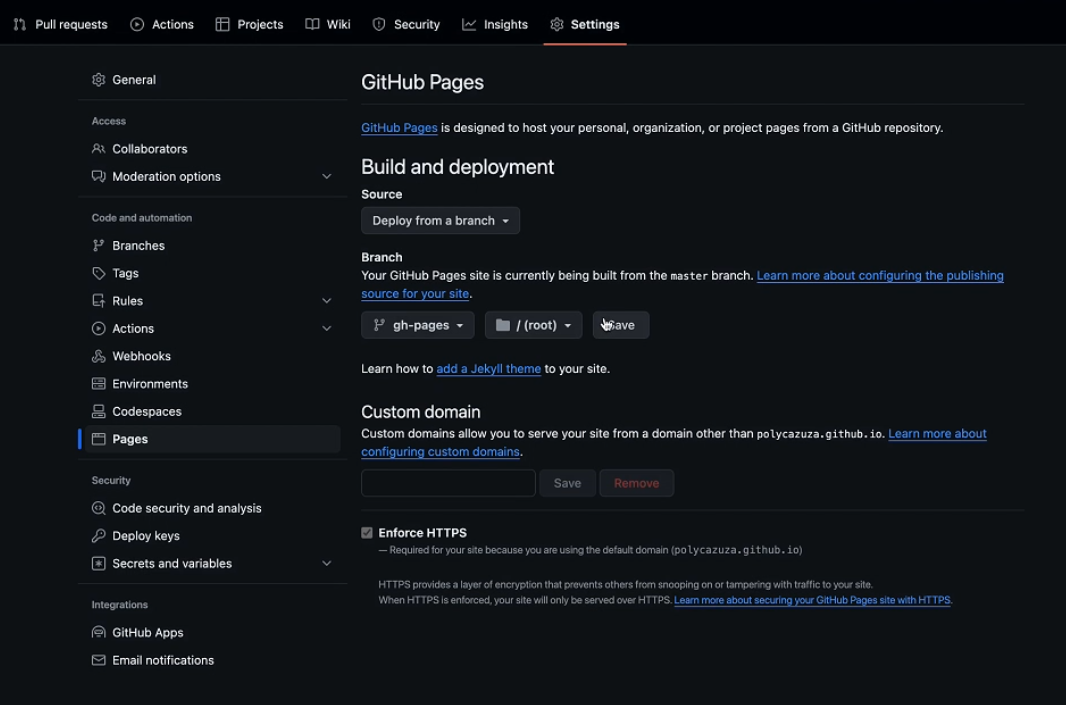Image resolution: width=1066 pixels, height=705 pixels.
Task: Click the custom domain input field
Action: click(x=448, y=482)
